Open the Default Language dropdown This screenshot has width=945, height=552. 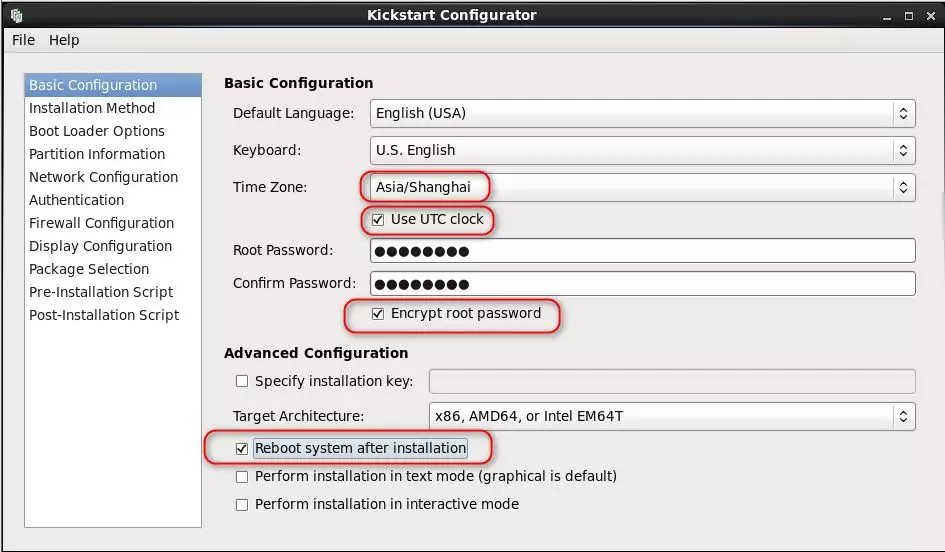(x=642, y=114)
